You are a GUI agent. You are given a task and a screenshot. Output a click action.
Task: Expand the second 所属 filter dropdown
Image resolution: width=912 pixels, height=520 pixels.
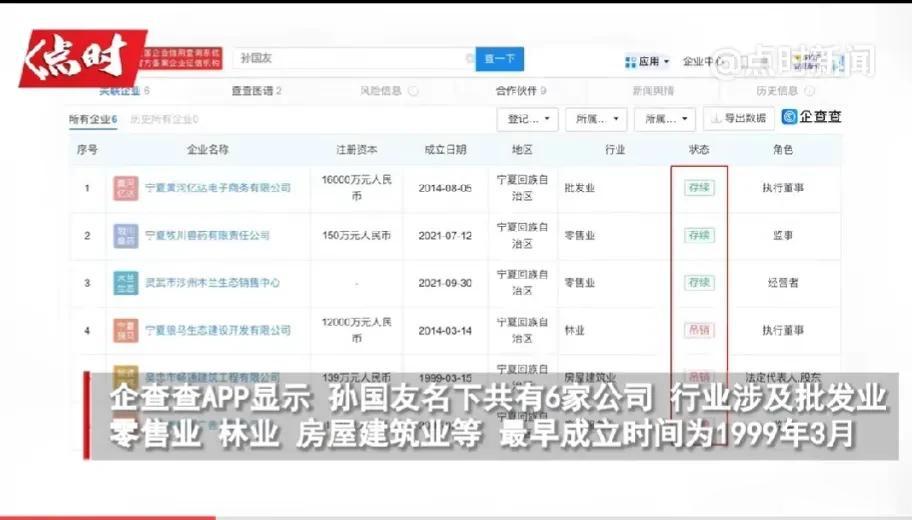pos(665,119)
